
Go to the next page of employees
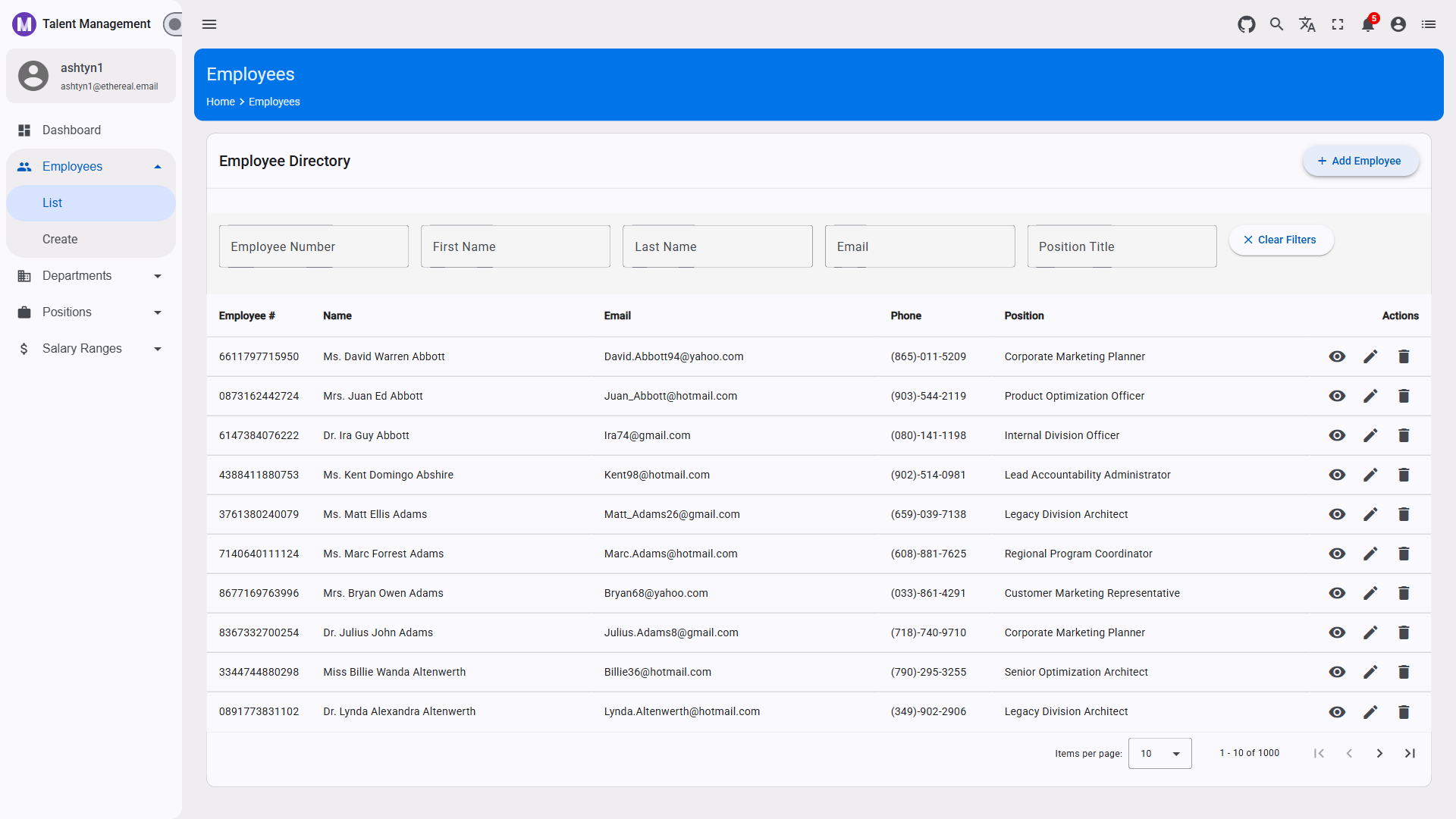coord(1379,753)
